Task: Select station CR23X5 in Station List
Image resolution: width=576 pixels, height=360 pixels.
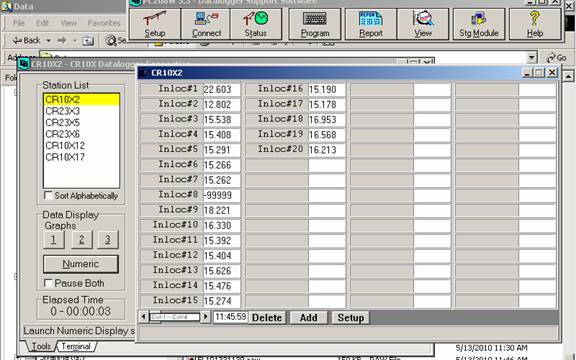Action: click(82, 123)
